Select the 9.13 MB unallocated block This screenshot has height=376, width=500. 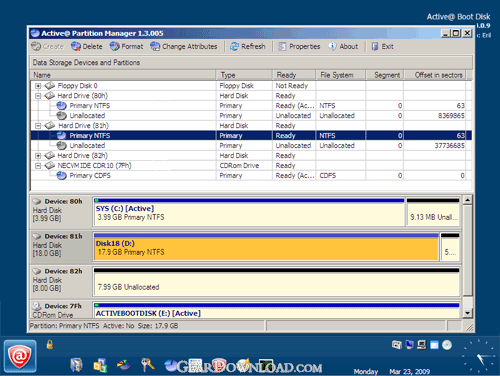433,212
